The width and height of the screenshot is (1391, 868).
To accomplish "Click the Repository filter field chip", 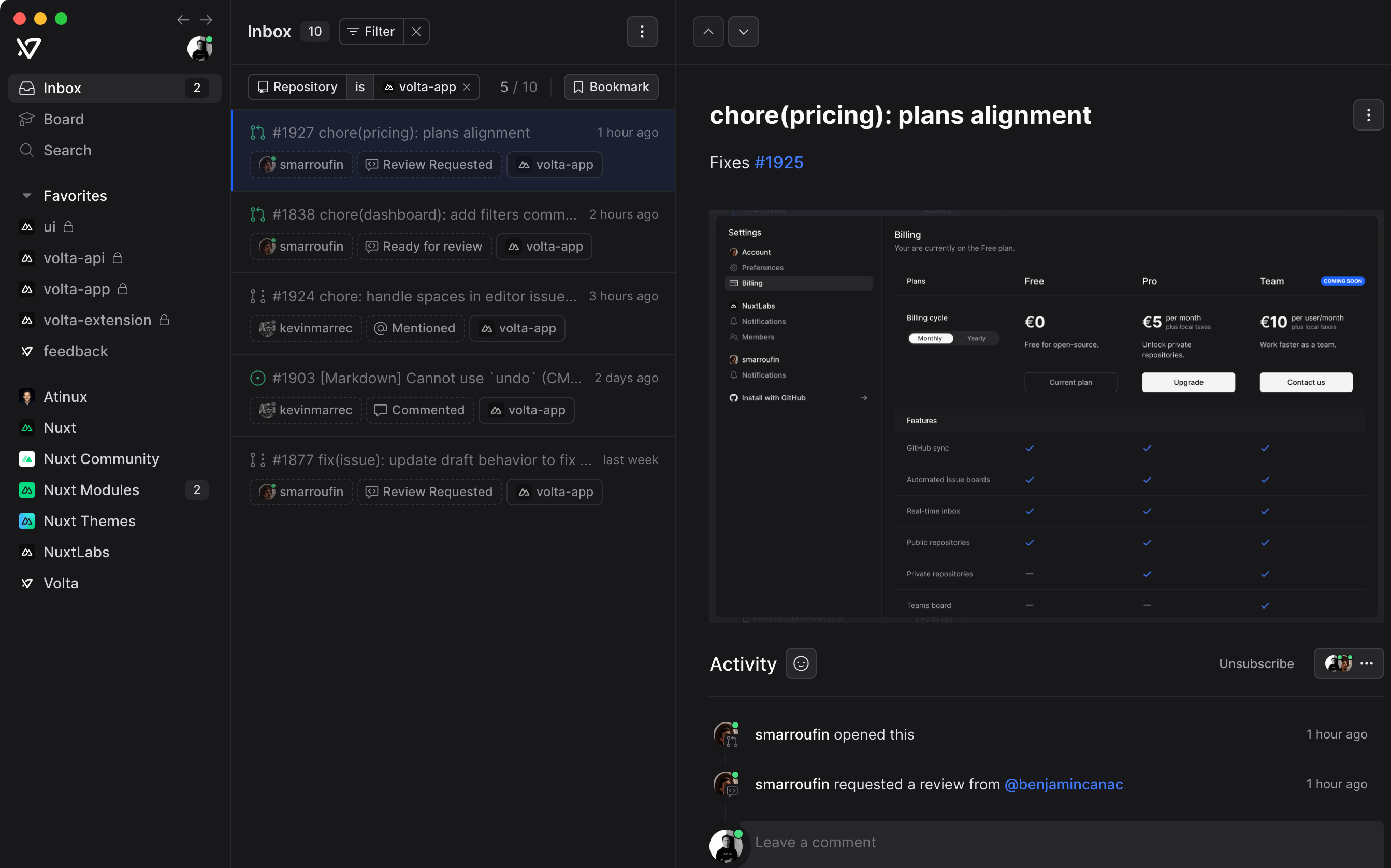I will 297,86.
